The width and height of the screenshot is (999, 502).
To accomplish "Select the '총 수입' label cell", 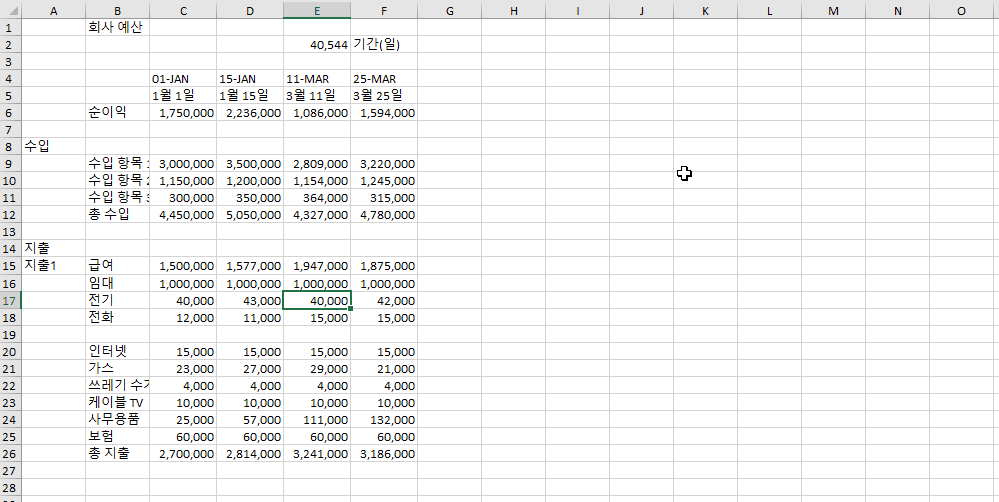I will coord(117,215).
